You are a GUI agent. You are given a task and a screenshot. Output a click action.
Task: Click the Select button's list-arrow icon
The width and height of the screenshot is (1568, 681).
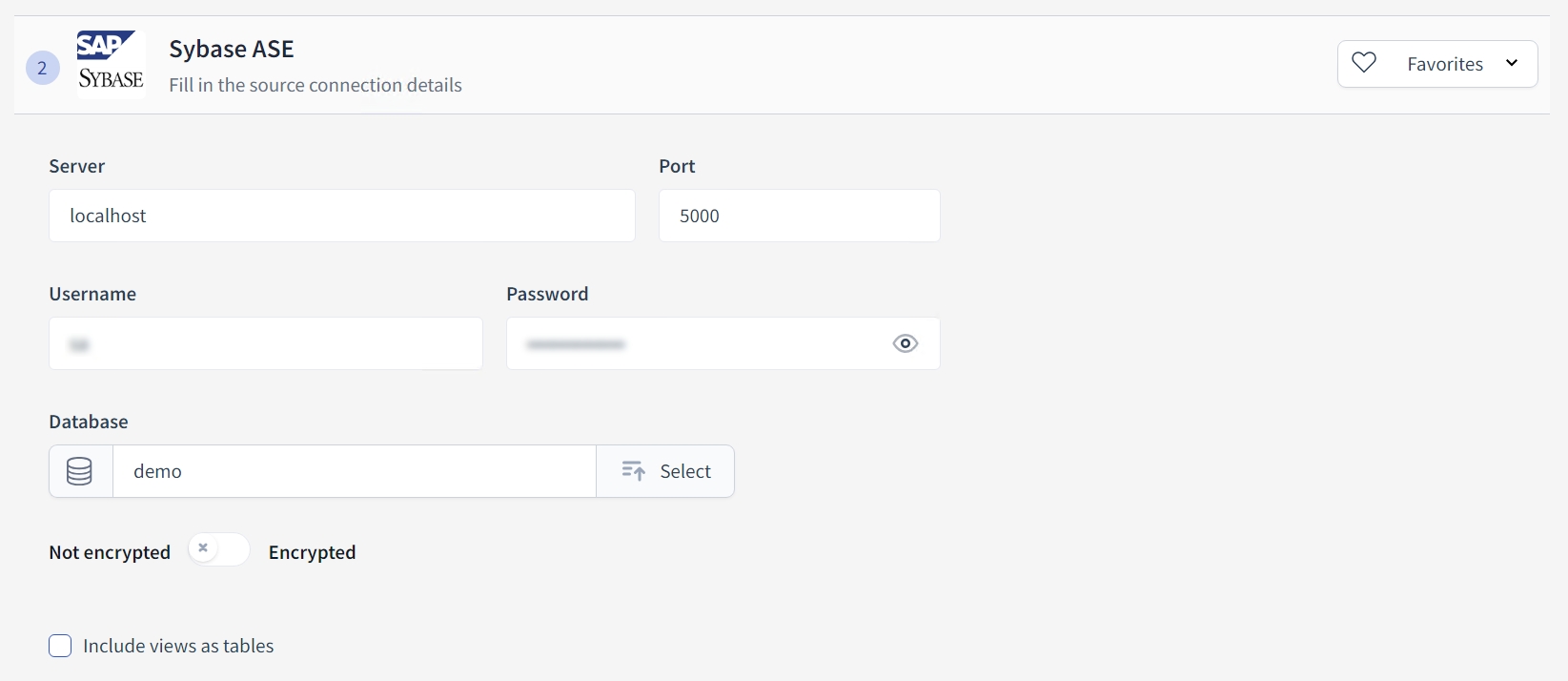(633, 471)
